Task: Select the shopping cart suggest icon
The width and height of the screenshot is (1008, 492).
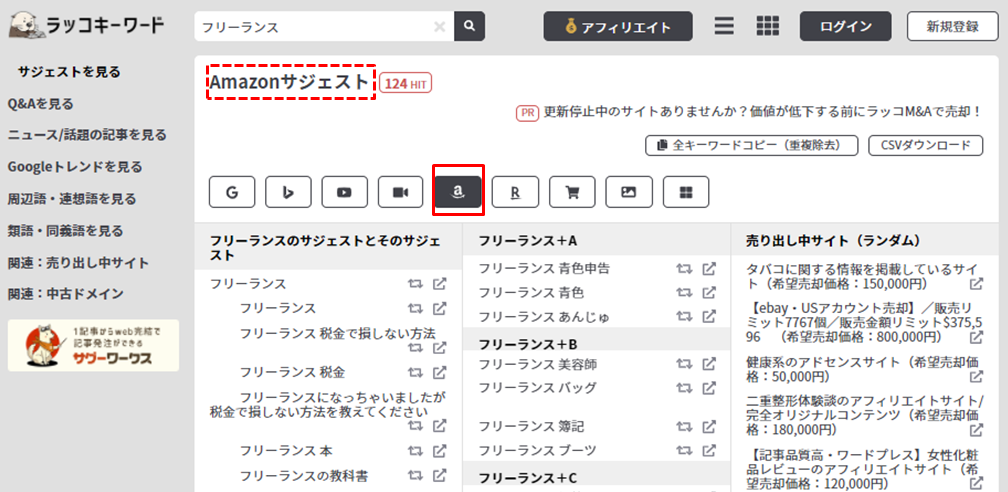Action: pos(572,192)
